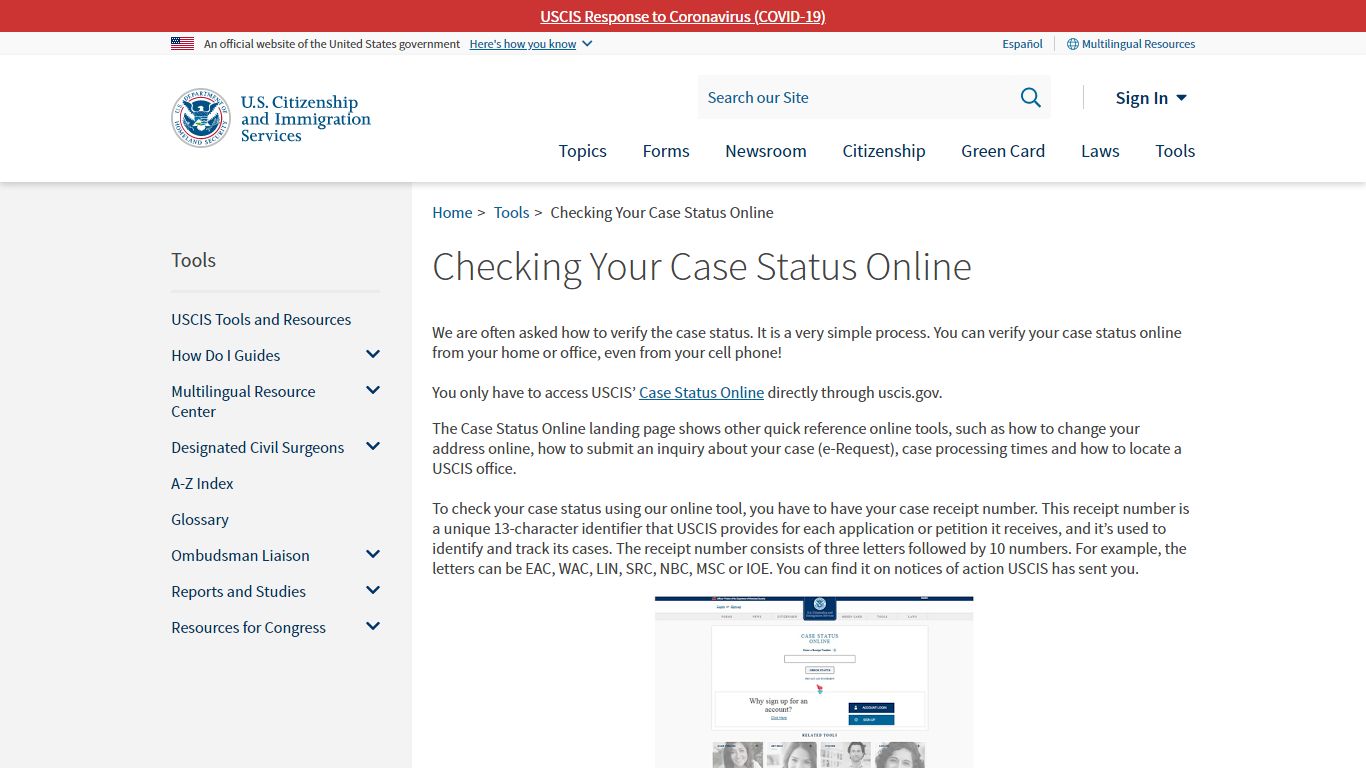Image resolution: width=1366 pixels, height=768 pixels.
Task: Switch to Español
Action: point(1022,44)
